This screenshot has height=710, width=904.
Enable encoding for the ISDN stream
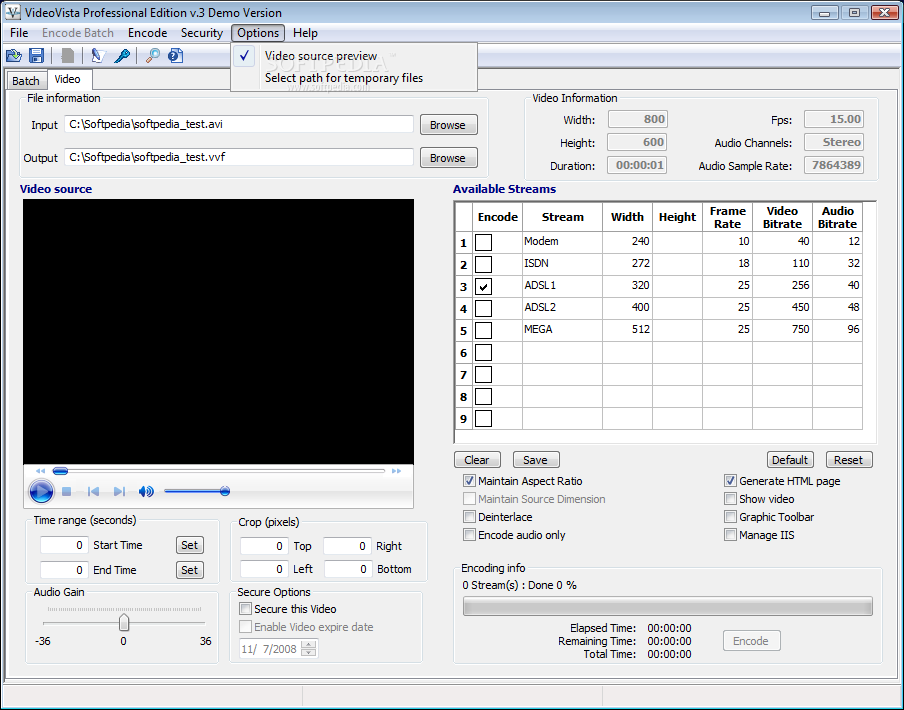click(483, 264)
